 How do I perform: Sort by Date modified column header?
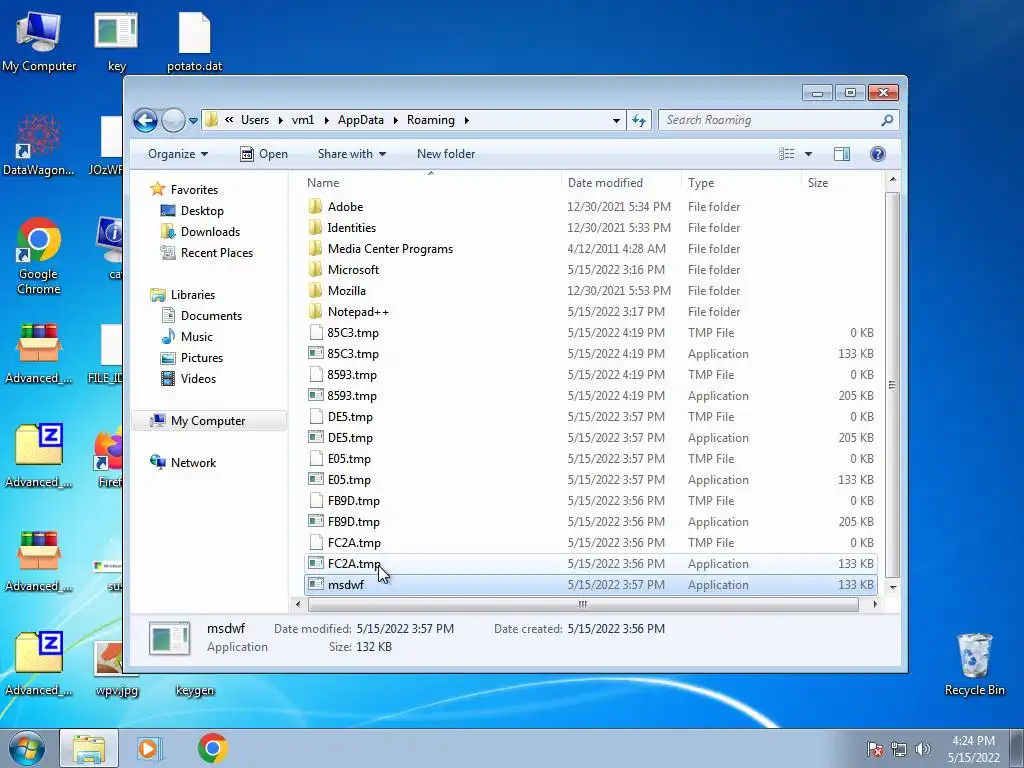pos(620,183)
